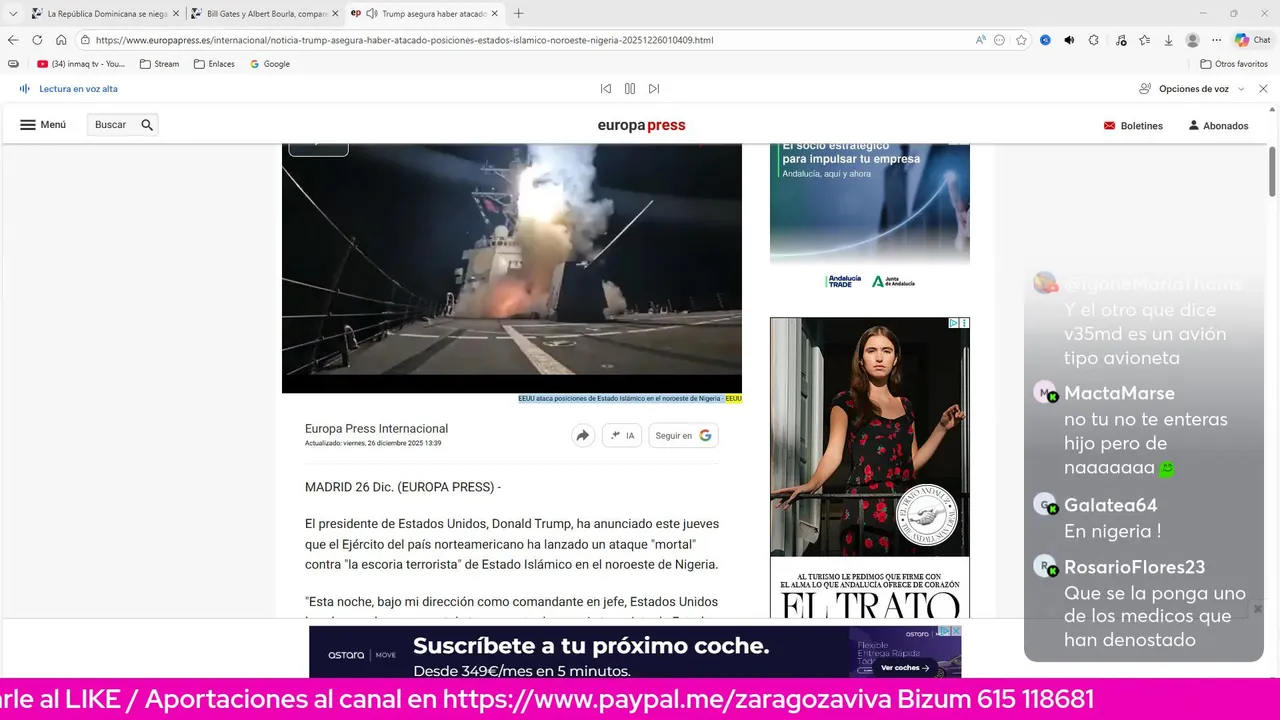Open the browser home page

pyautogui.click(x=61, y=40)
